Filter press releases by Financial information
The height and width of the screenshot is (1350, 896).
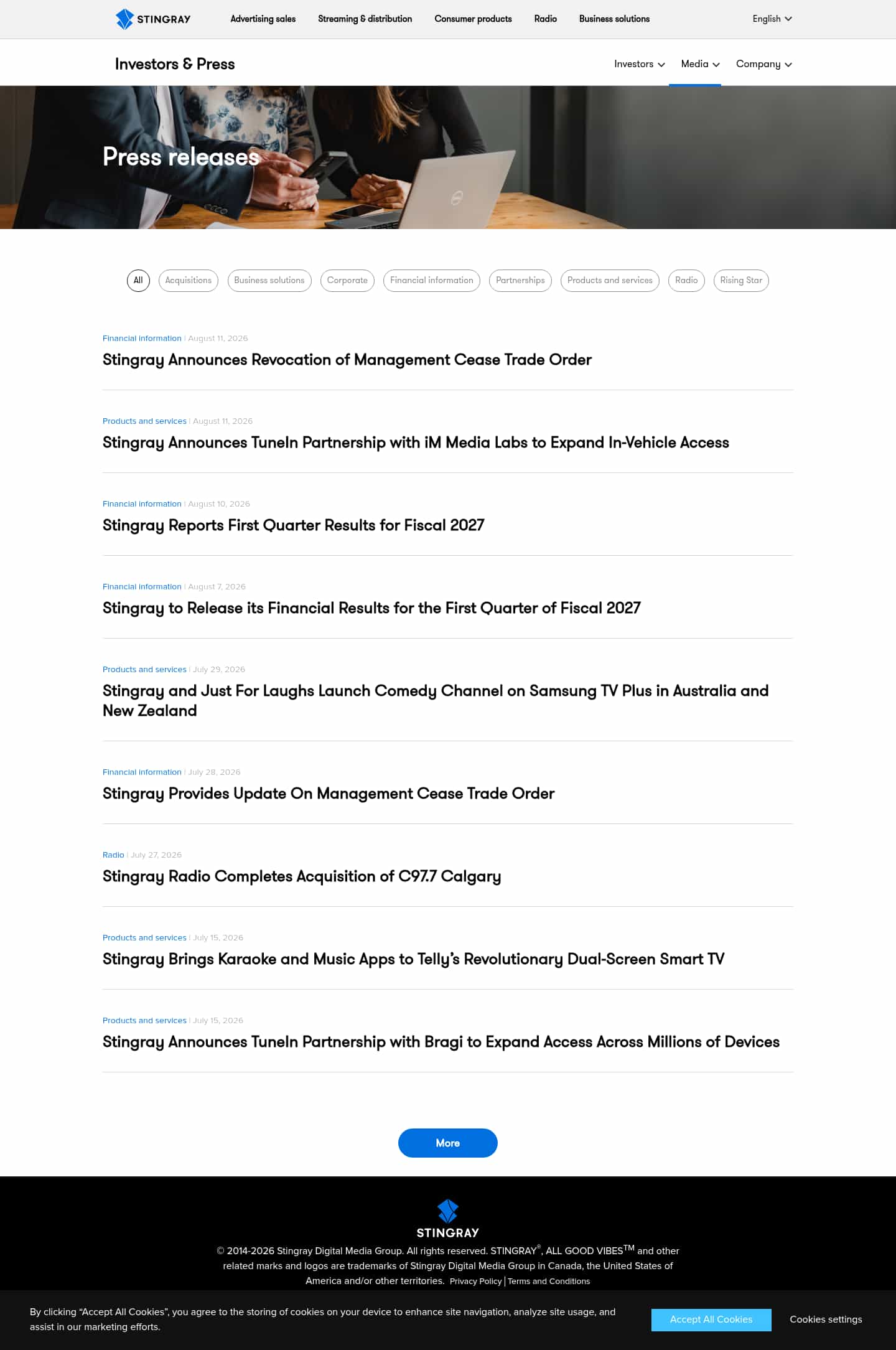pyautogui.click(x=432, y=281)
